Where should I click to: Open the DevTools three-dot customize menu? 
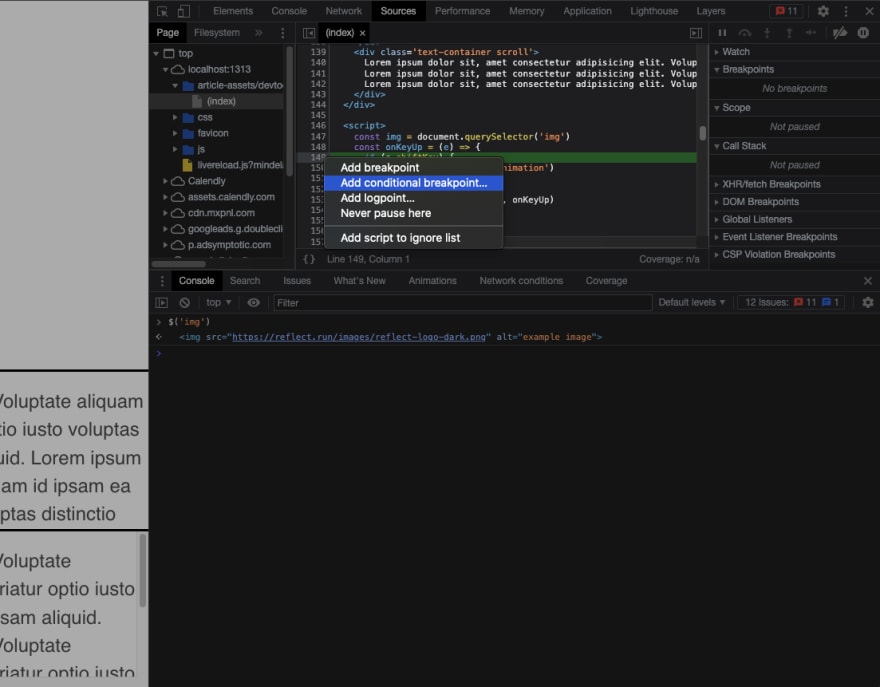(x=846, y=11)
